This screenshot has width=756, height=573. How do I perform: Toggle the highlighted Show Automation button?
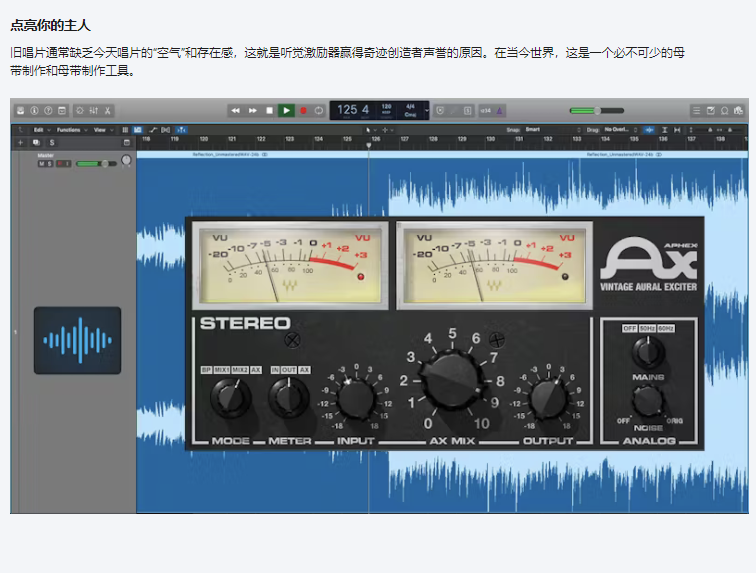click(x=138, y=130)
